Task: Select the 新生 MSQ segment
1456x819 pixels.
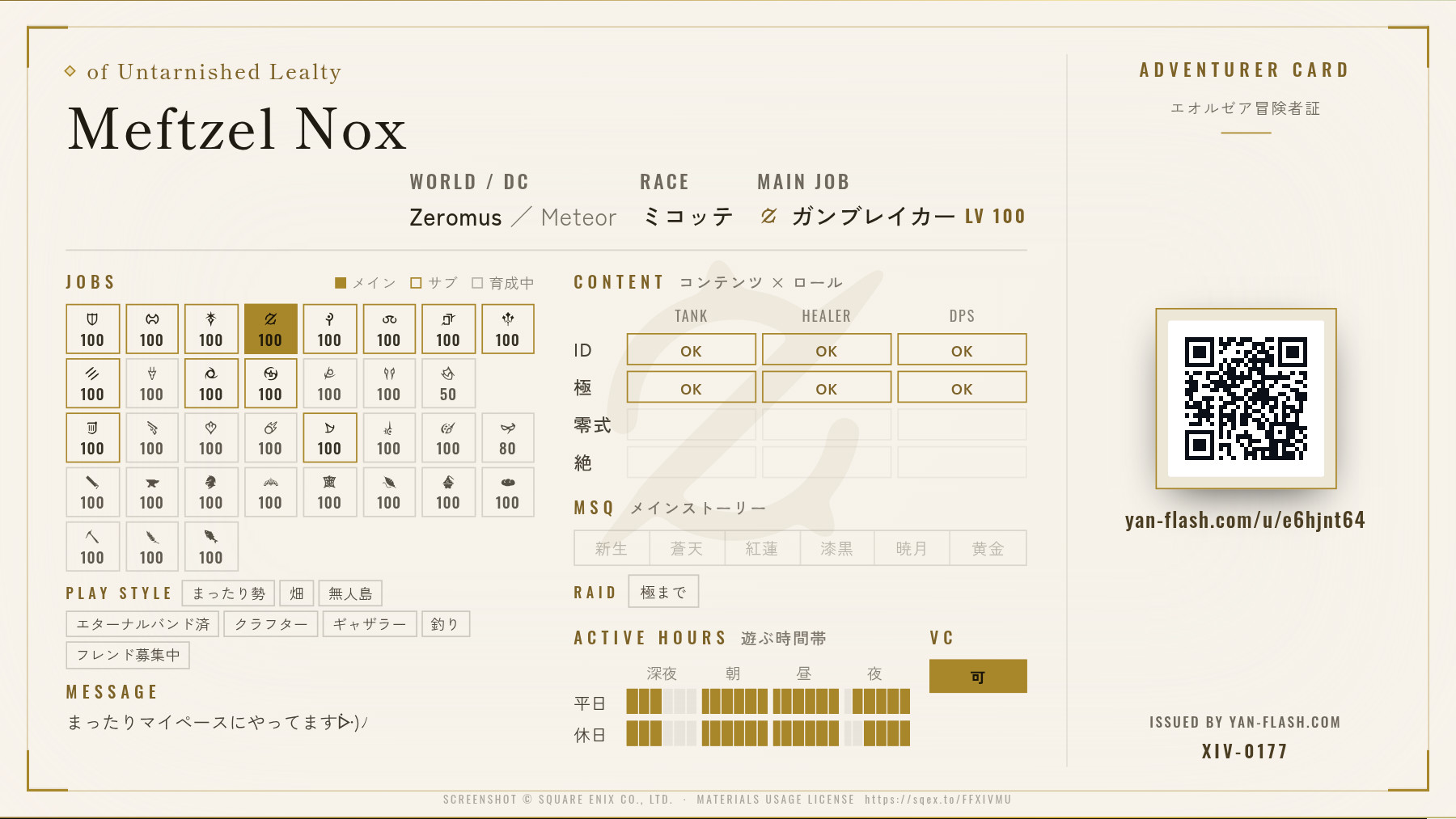Action: pyautogui.click(x=612, y=548)
